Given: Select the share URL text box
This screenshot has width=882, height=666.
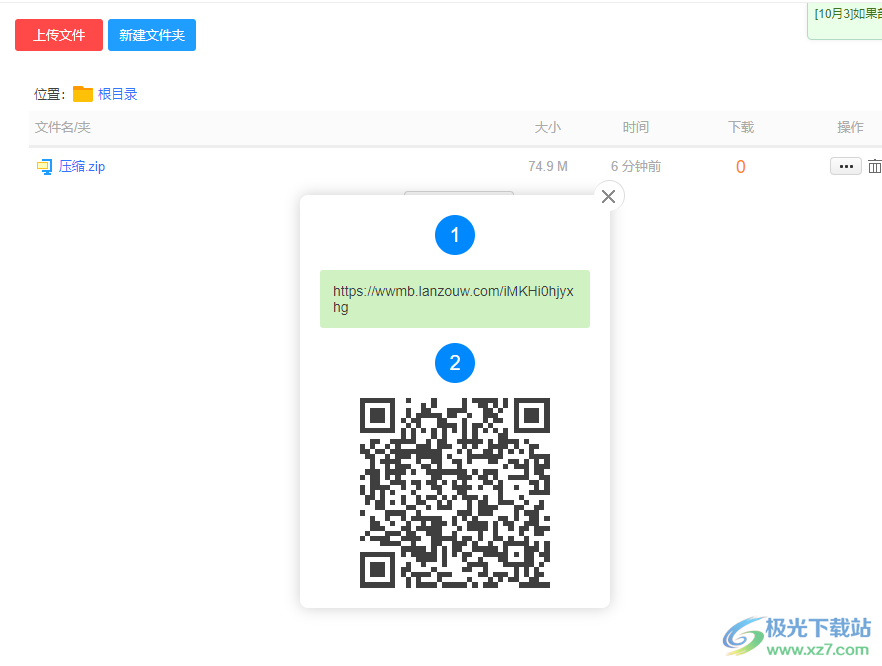Looking at the screenshot, I should coord(454,299).
